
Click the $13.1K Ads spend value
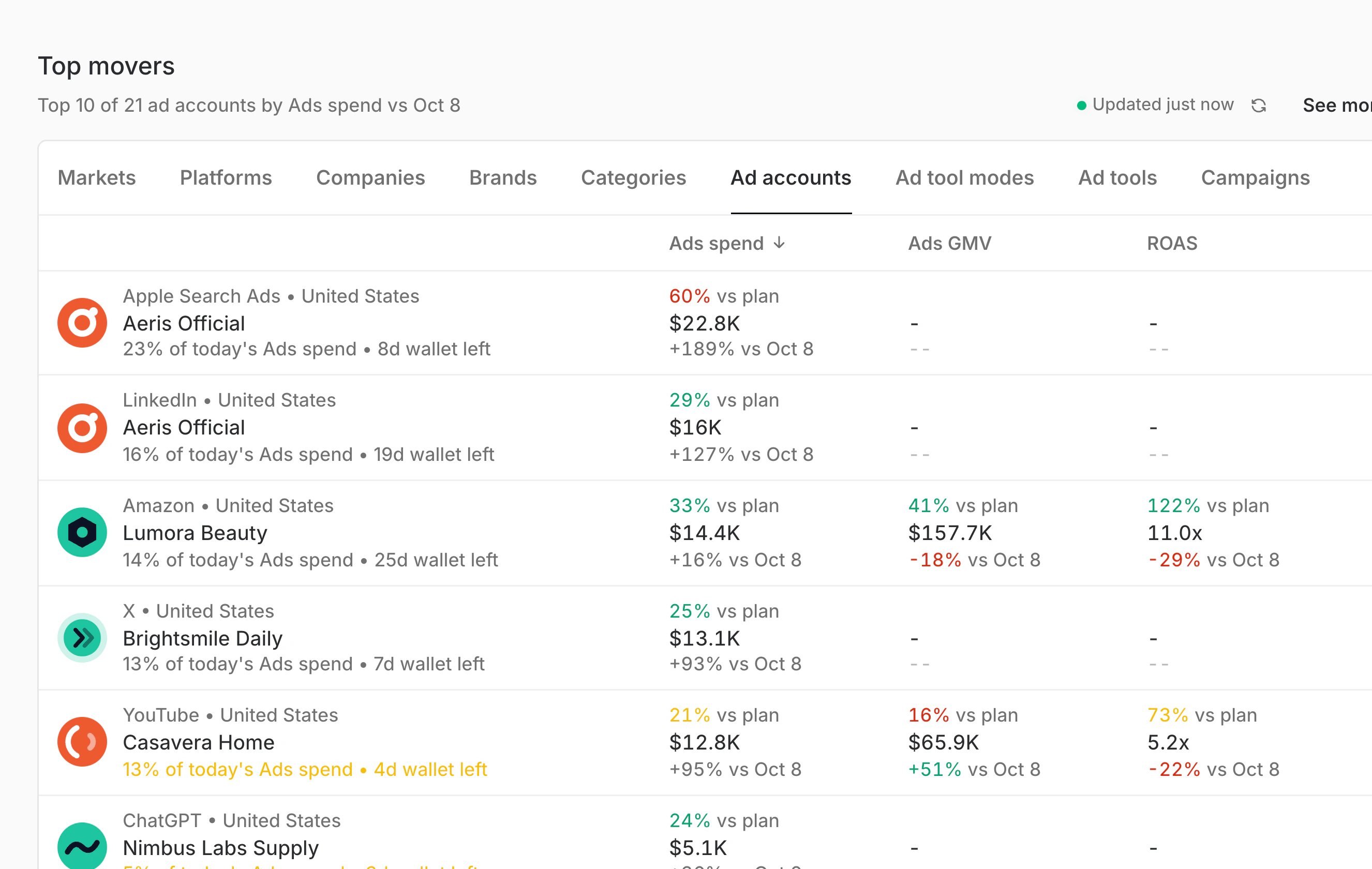(x=704, y=638)
